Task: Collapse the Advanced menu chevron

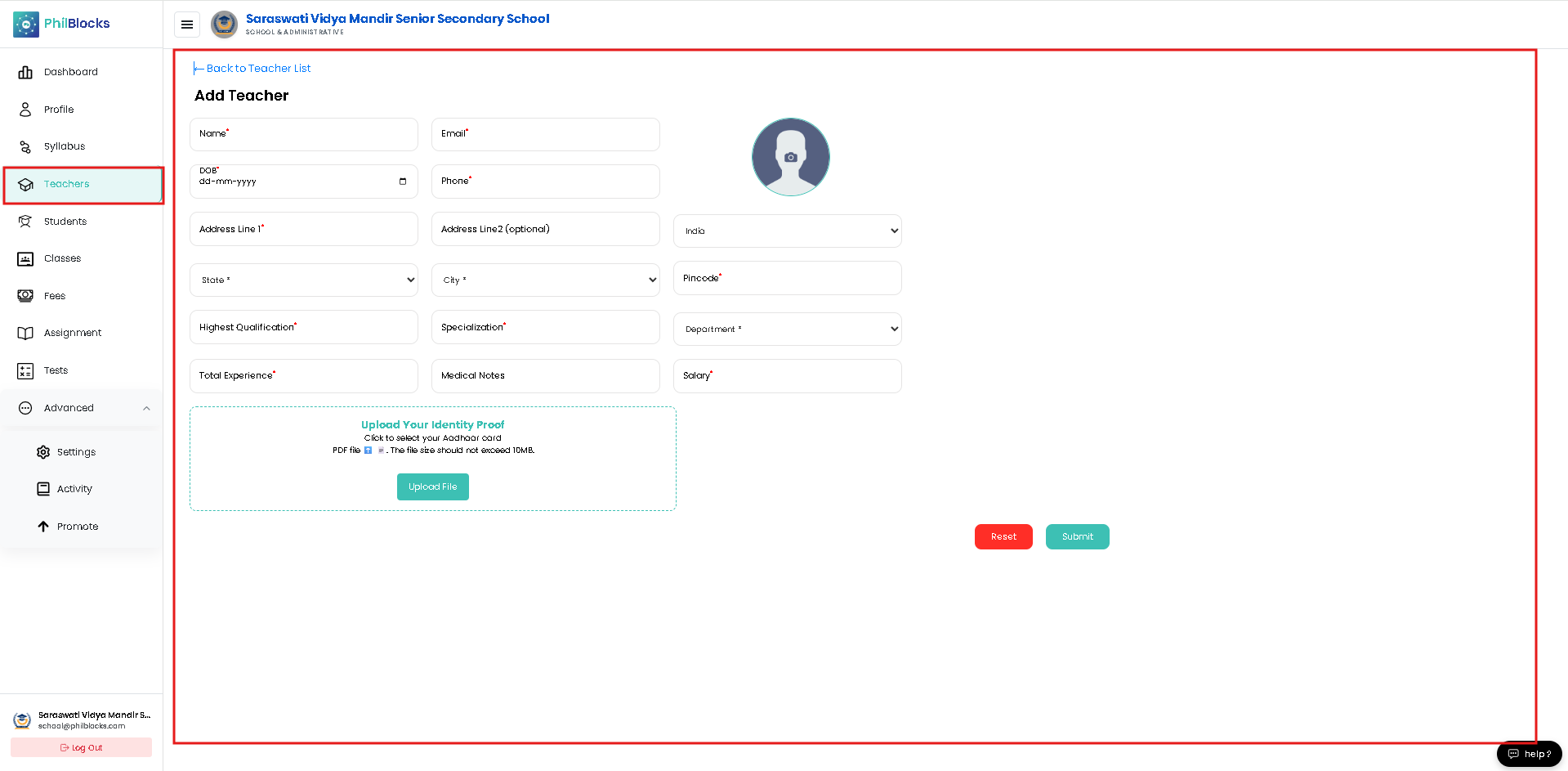Action: pyautogui.click(x=146, y=408)
